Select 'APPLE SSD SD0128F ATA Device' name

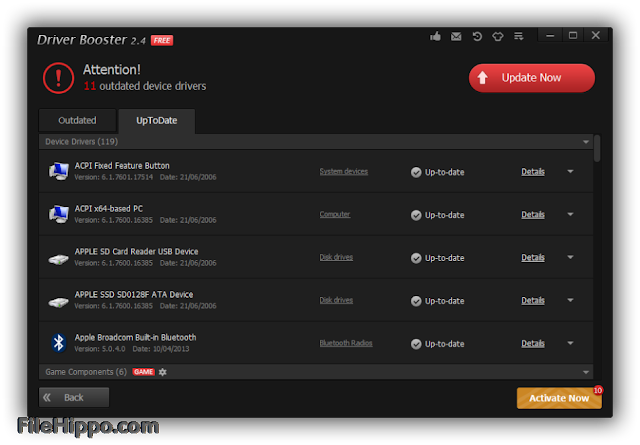pyautogui.click(x=134, y=294)
